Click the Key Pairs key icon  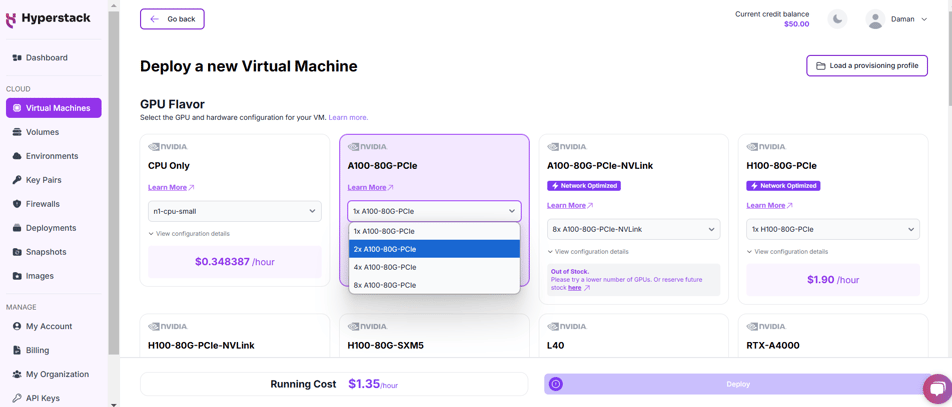click(x=17, y=180)
